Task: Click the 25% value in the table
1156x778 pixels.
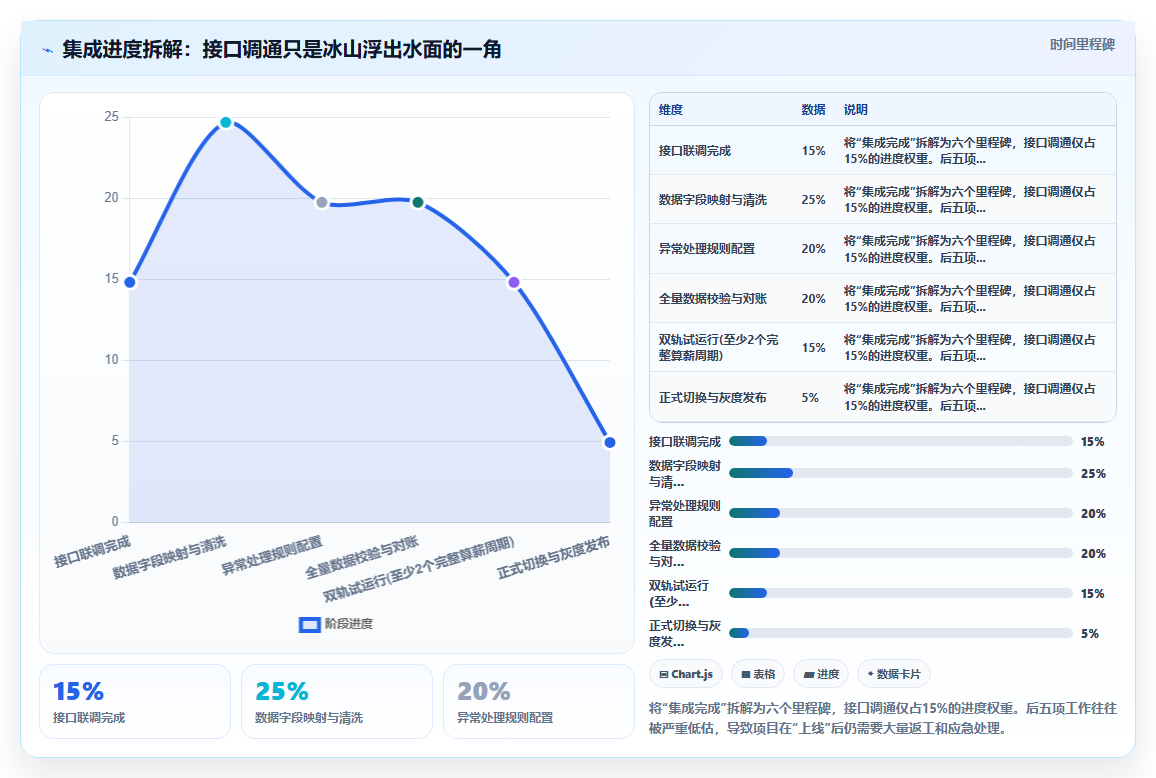Action: click(813, 200)
